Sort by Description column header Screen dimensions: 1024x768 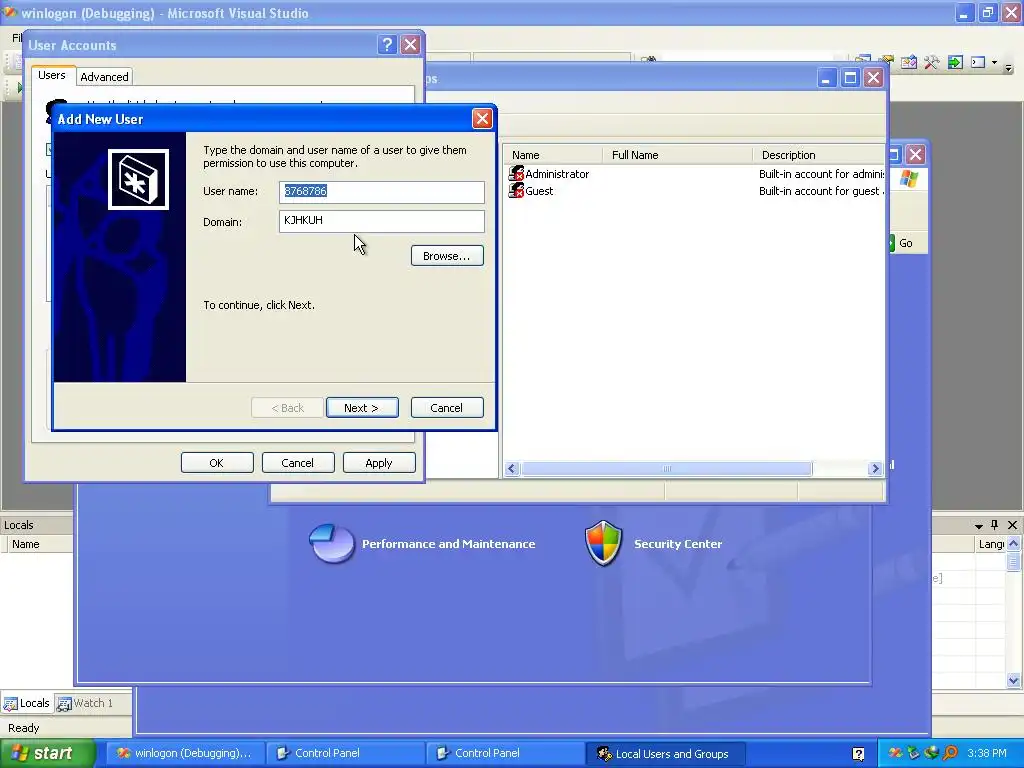point(818,155)
